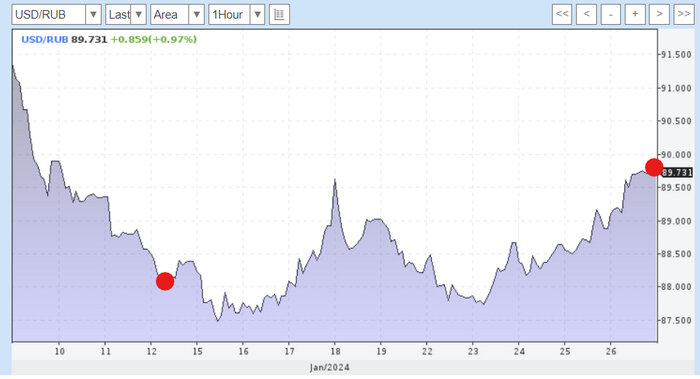Click the +0.859(+0.97%) change text
The image size is (700, 379).
coord(154,39)
